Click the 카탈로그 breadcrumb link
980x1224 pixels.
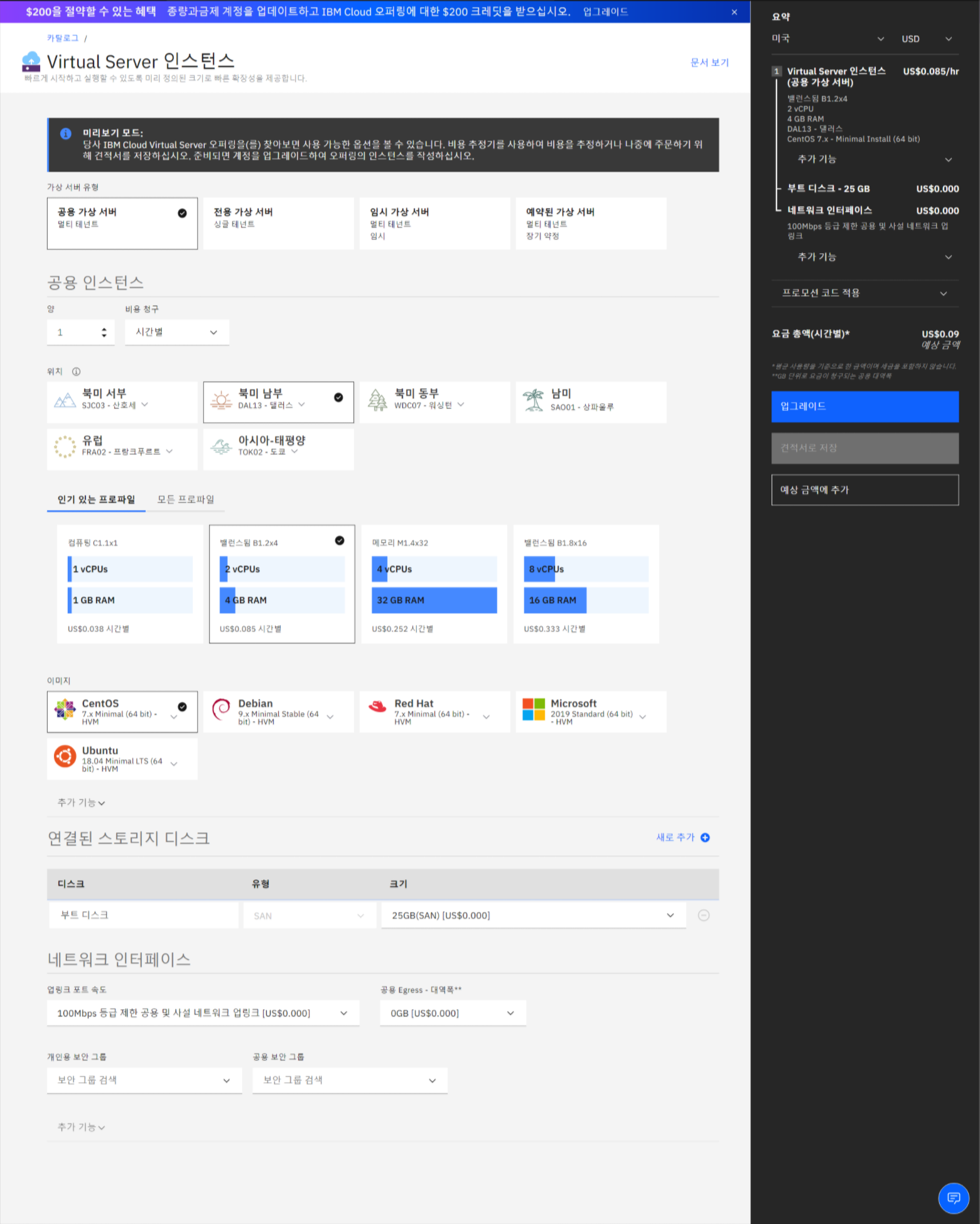[x=63, y=38]
